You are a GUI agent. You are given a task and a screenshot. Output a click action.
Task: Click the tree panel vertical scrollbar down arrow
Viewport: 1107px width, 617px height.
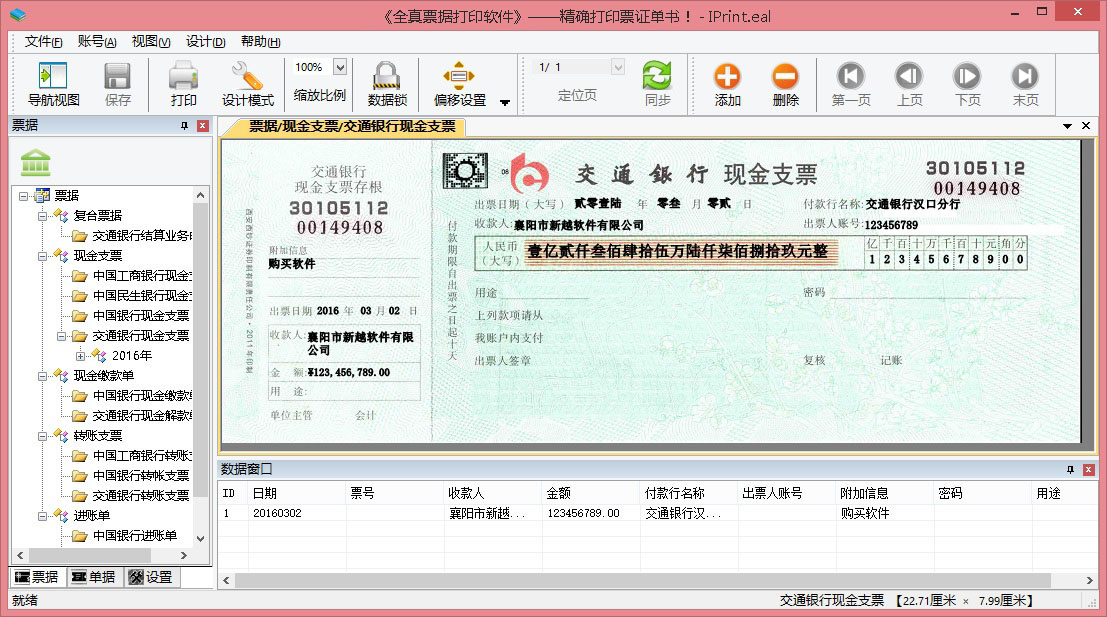[x=201, y=539]
